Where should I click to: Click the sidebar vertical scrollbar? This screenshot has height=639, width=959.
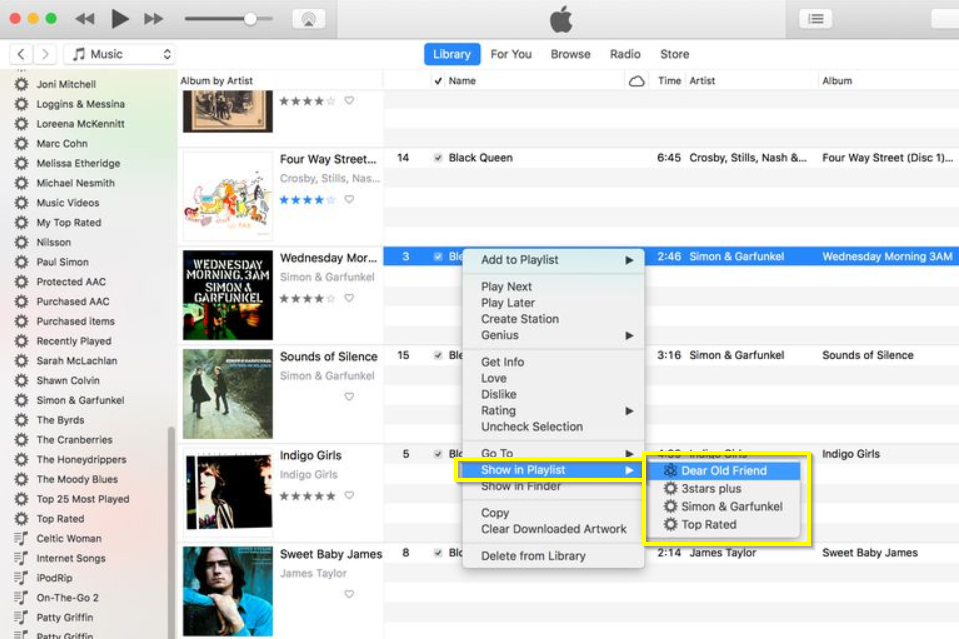point(171,532)
